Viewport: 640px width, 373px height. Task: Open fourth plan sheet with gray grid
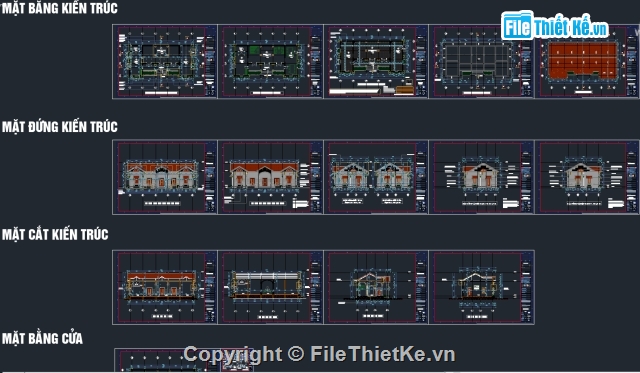click(x=482, y=62)
